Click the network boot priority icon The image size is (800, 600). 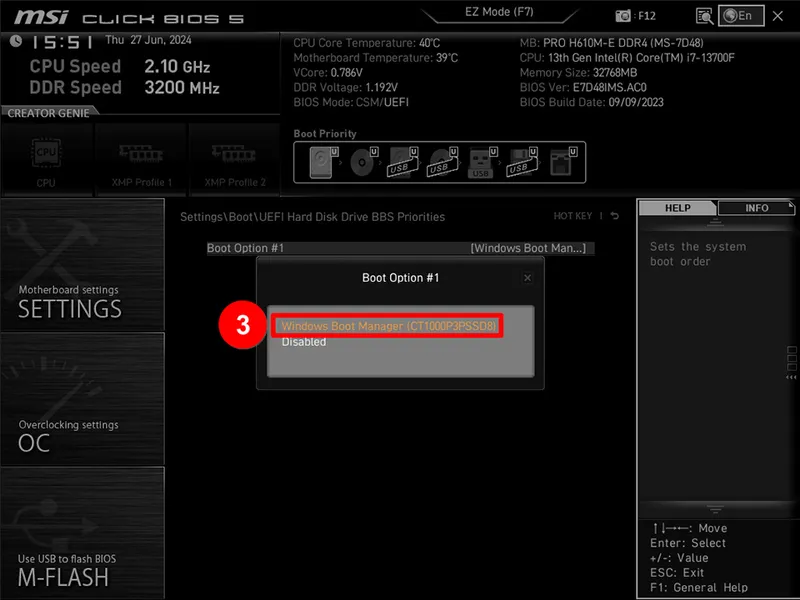[564, 162]
